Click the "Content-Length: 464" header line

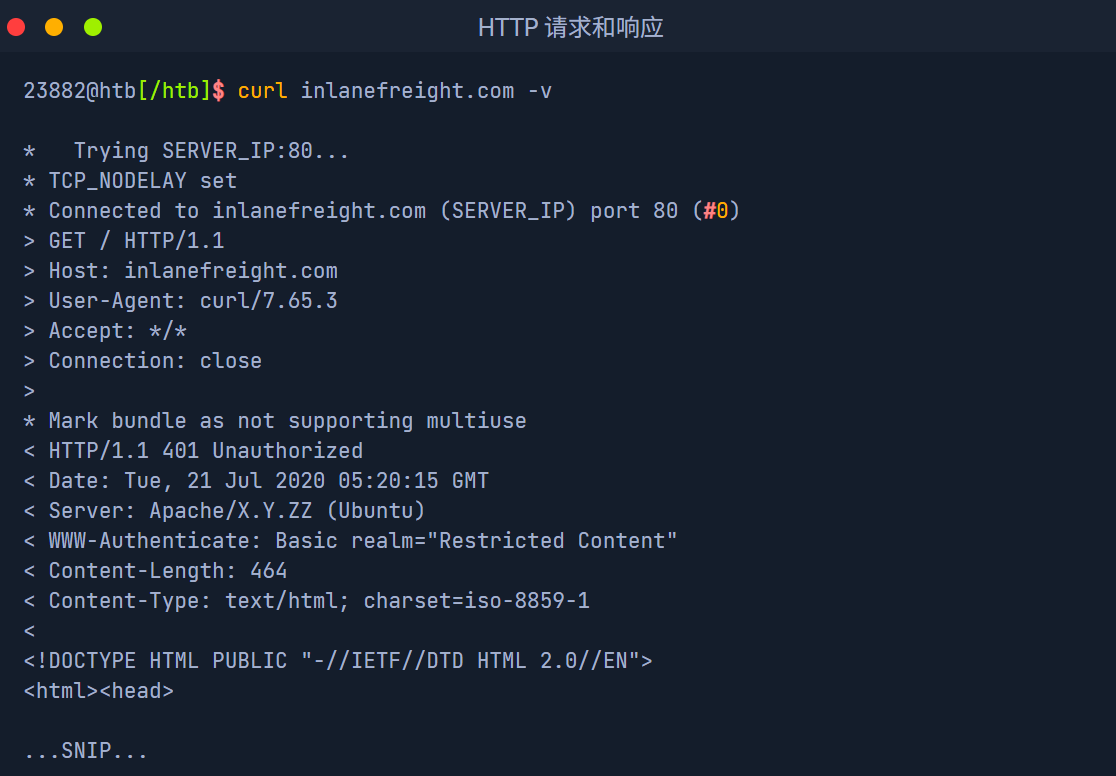[168, 571]
